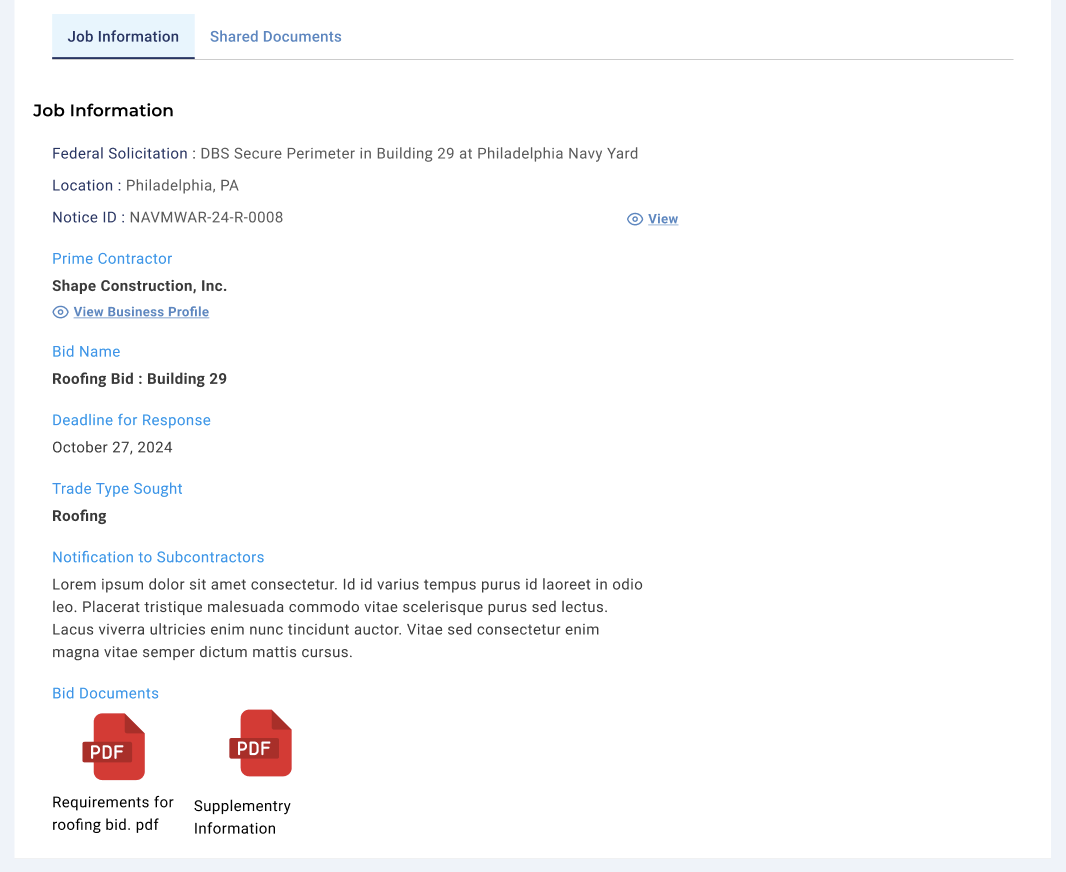Image resolution: width=1066 pixels, height=872 pixels.
Task: Switch to the Shared Documents tab
Action: tap(275, 37)
